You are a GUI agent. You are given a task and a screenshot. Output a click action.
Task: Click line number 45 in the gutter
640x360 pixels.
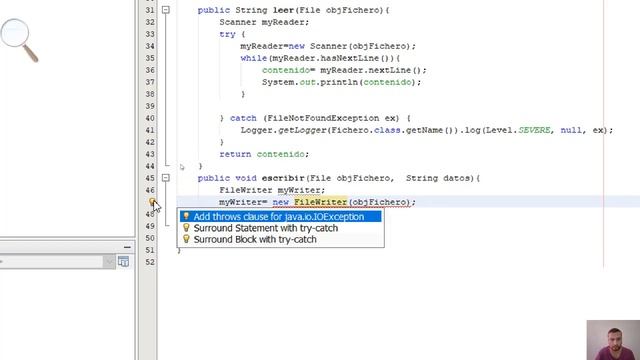point(150,178)
